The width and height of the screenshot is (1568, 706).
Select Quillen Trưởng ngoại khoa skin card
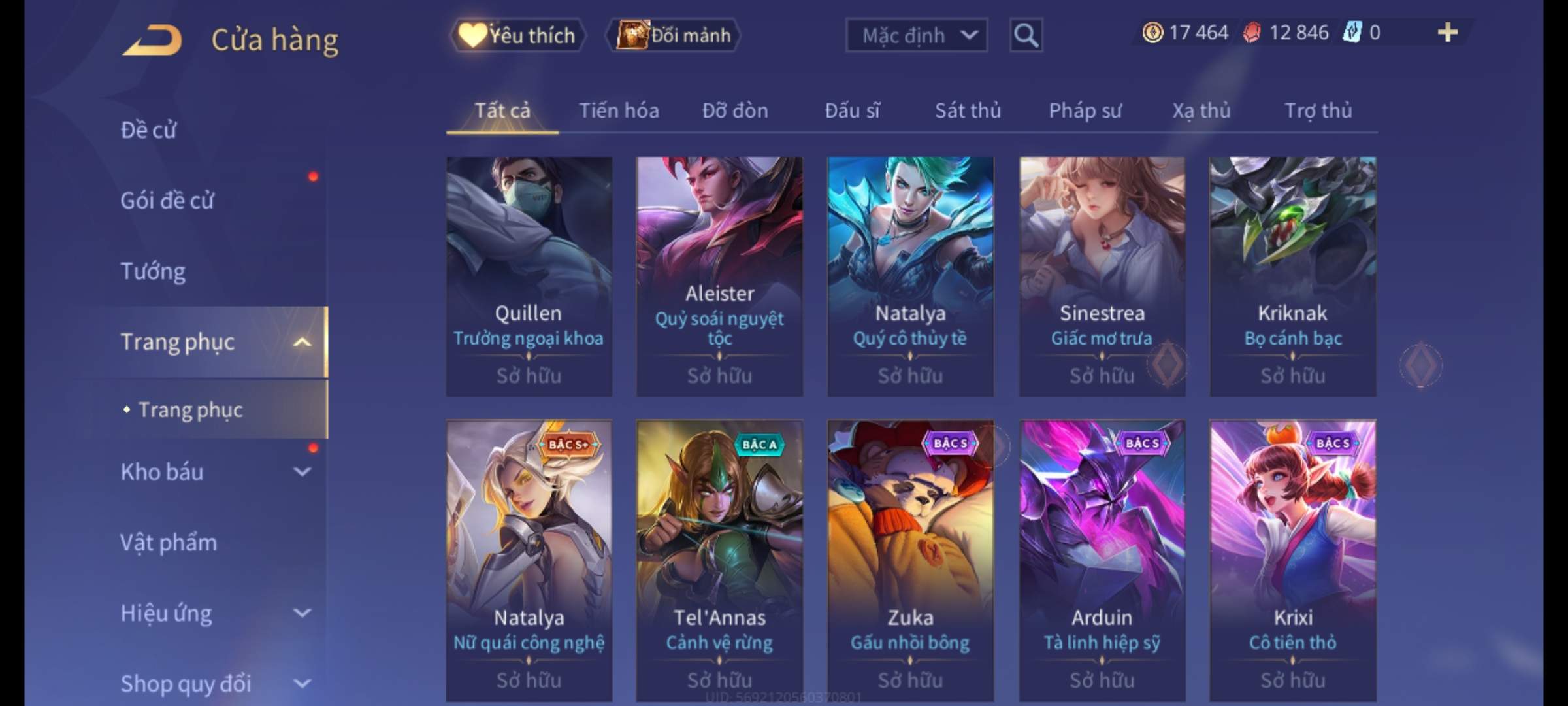pyautogui.click(x=529, y=277)
